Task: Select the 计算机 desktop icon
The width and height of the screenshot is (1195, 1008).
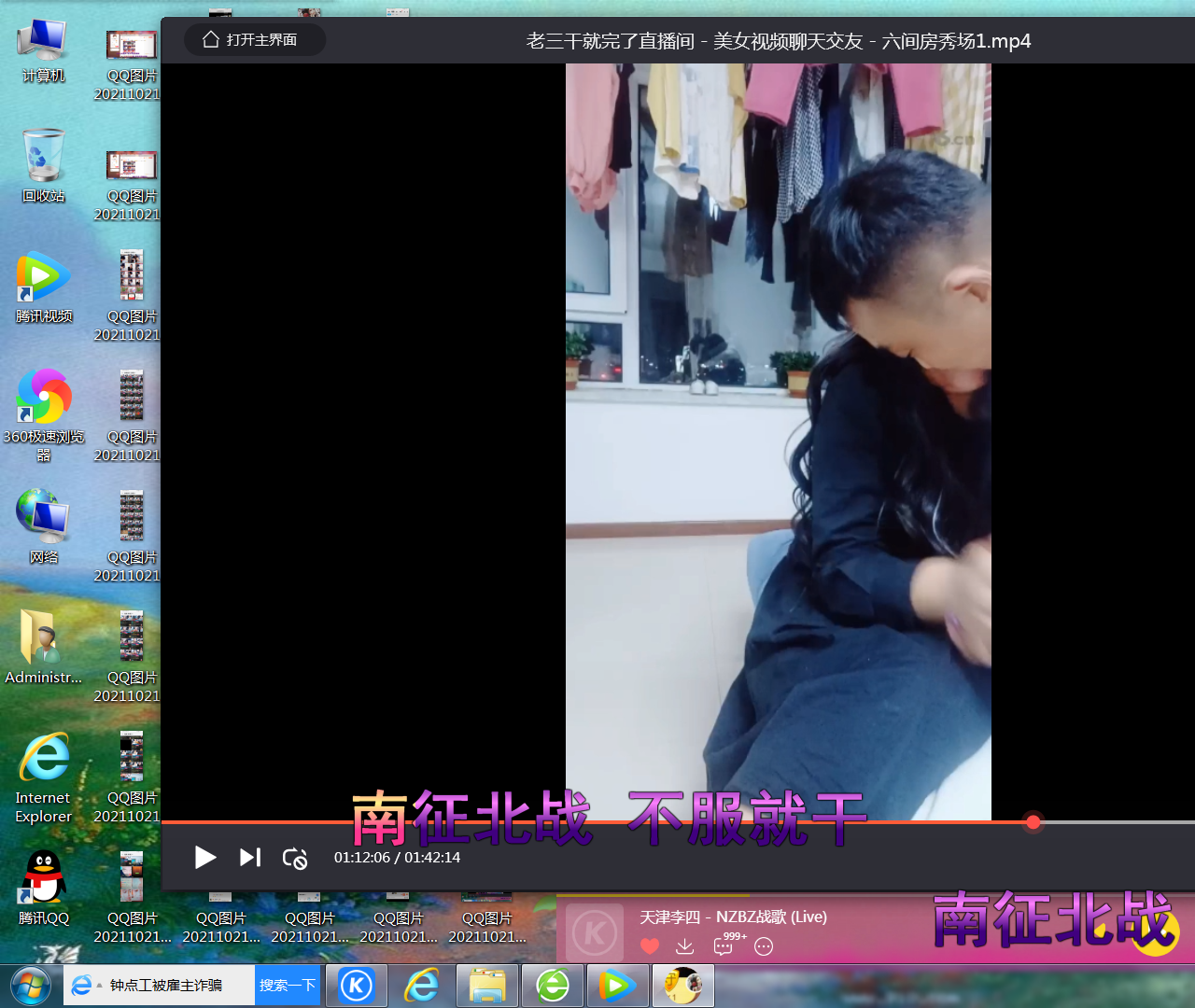Action: [43, 51]
